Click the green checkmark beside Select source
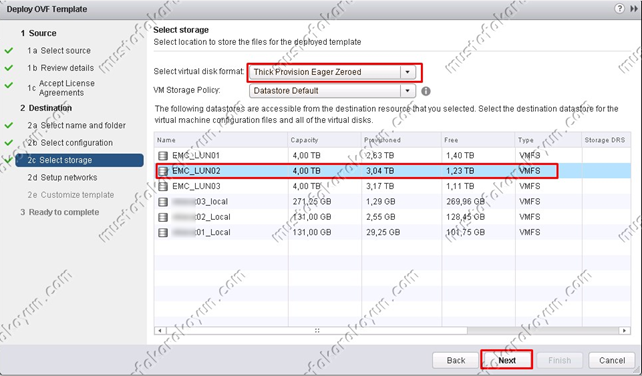 (9, 51)
